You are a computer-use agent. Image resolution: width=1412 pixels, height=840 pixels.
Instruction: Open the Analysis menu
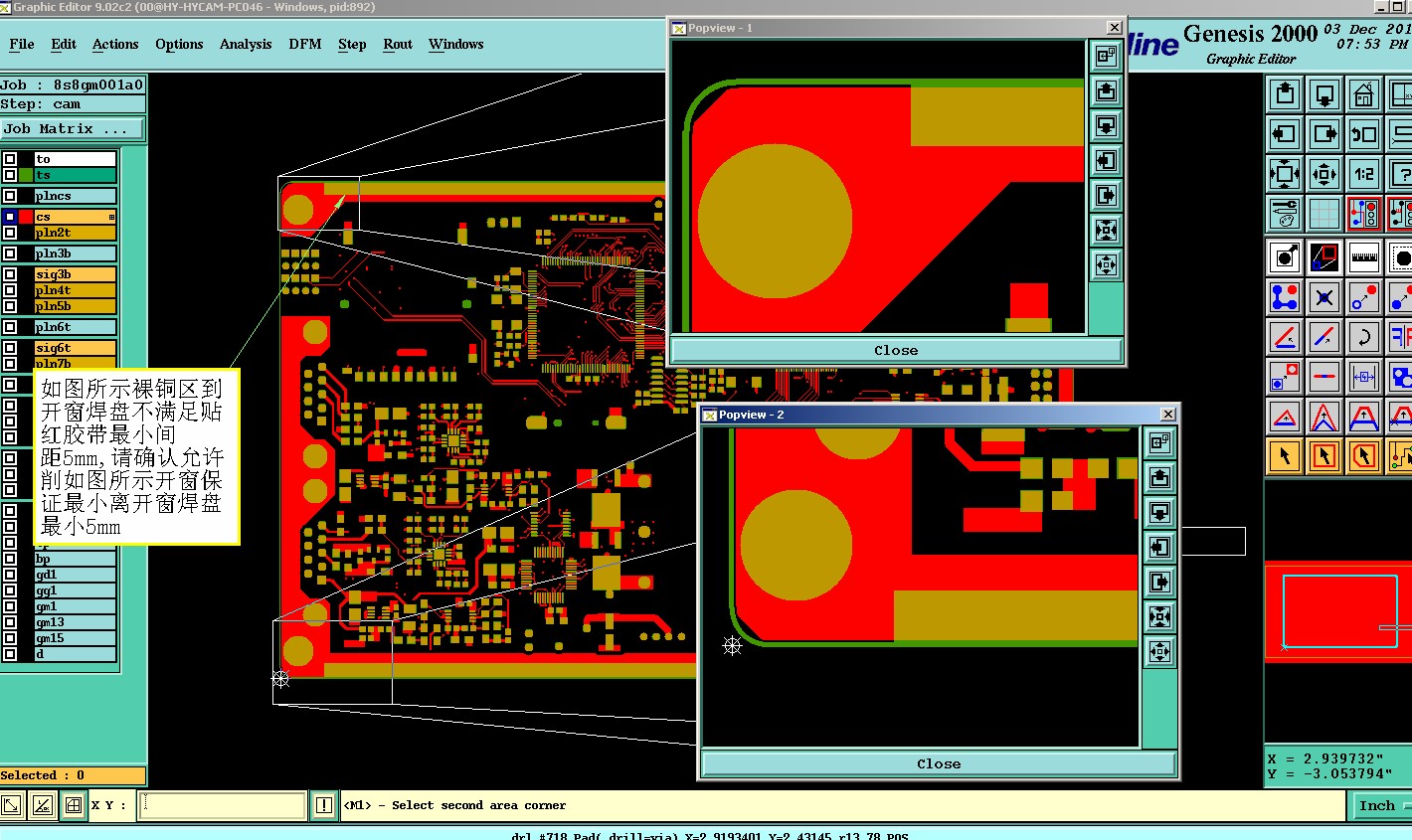246,44
